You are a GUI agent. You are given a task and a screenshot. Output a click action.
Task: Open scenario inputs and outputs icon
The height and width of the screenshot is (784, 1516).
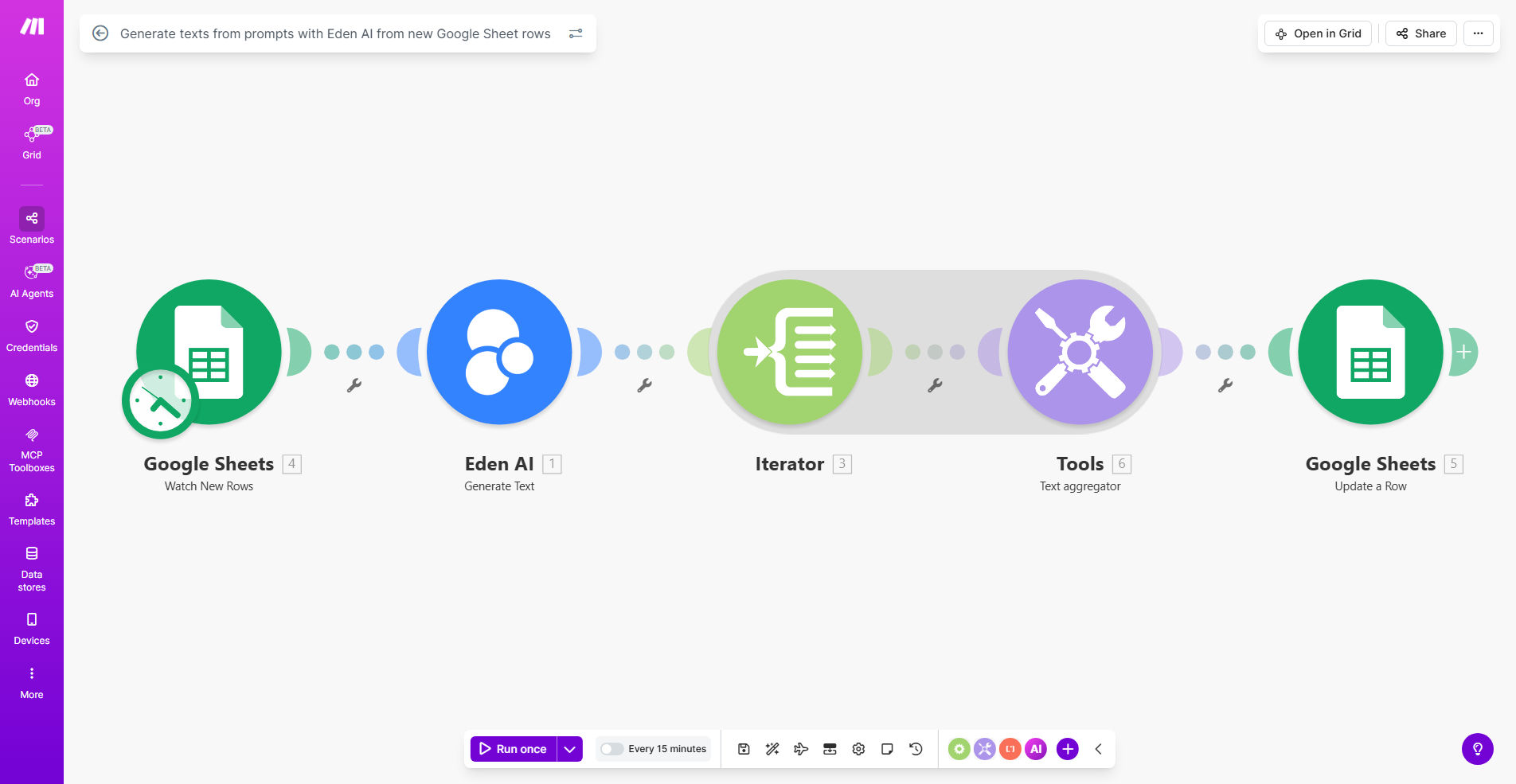point(830,749)
